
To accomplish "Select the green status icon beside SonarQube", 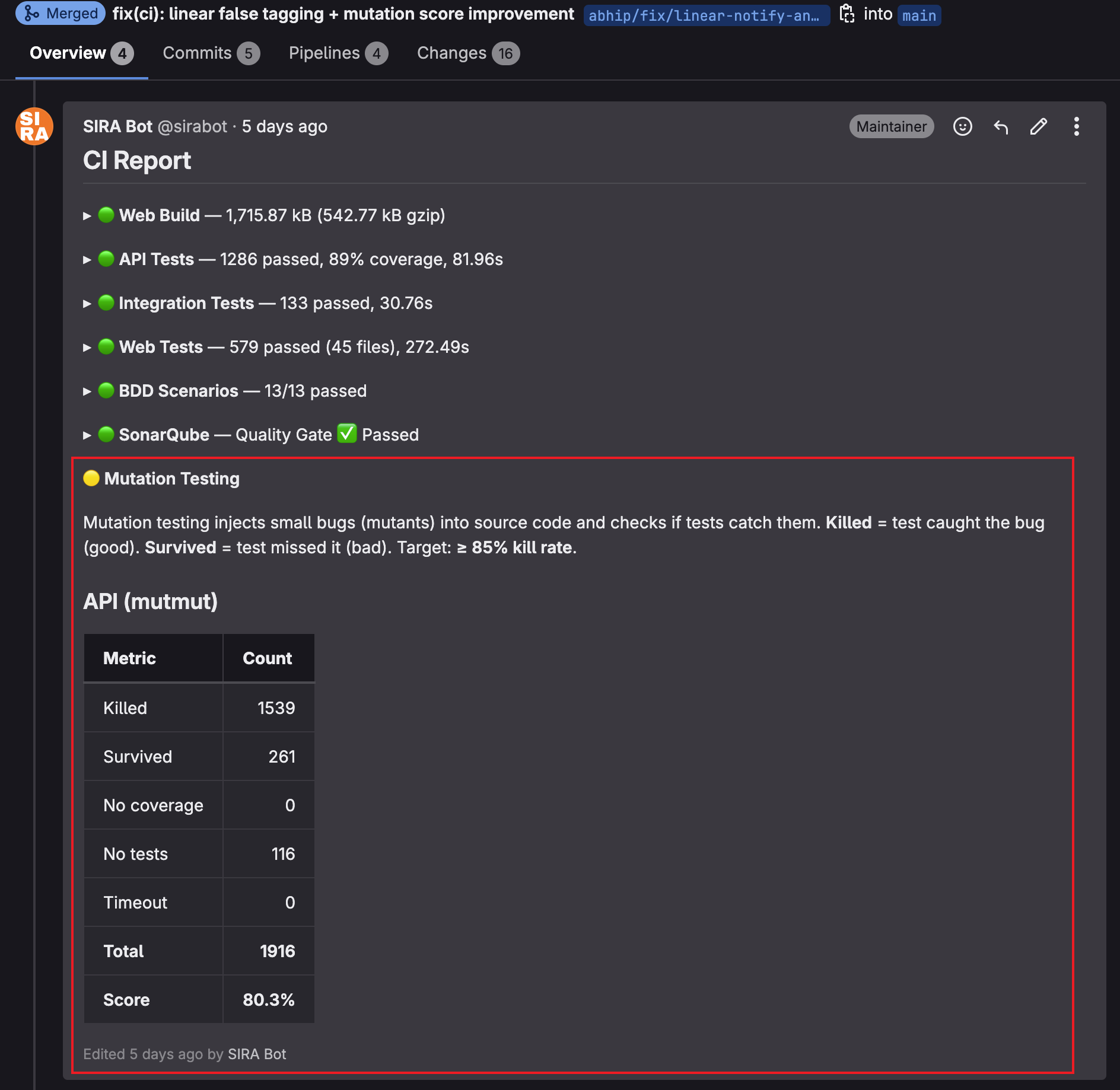I will pyautogui.click(x=106, y=434).
